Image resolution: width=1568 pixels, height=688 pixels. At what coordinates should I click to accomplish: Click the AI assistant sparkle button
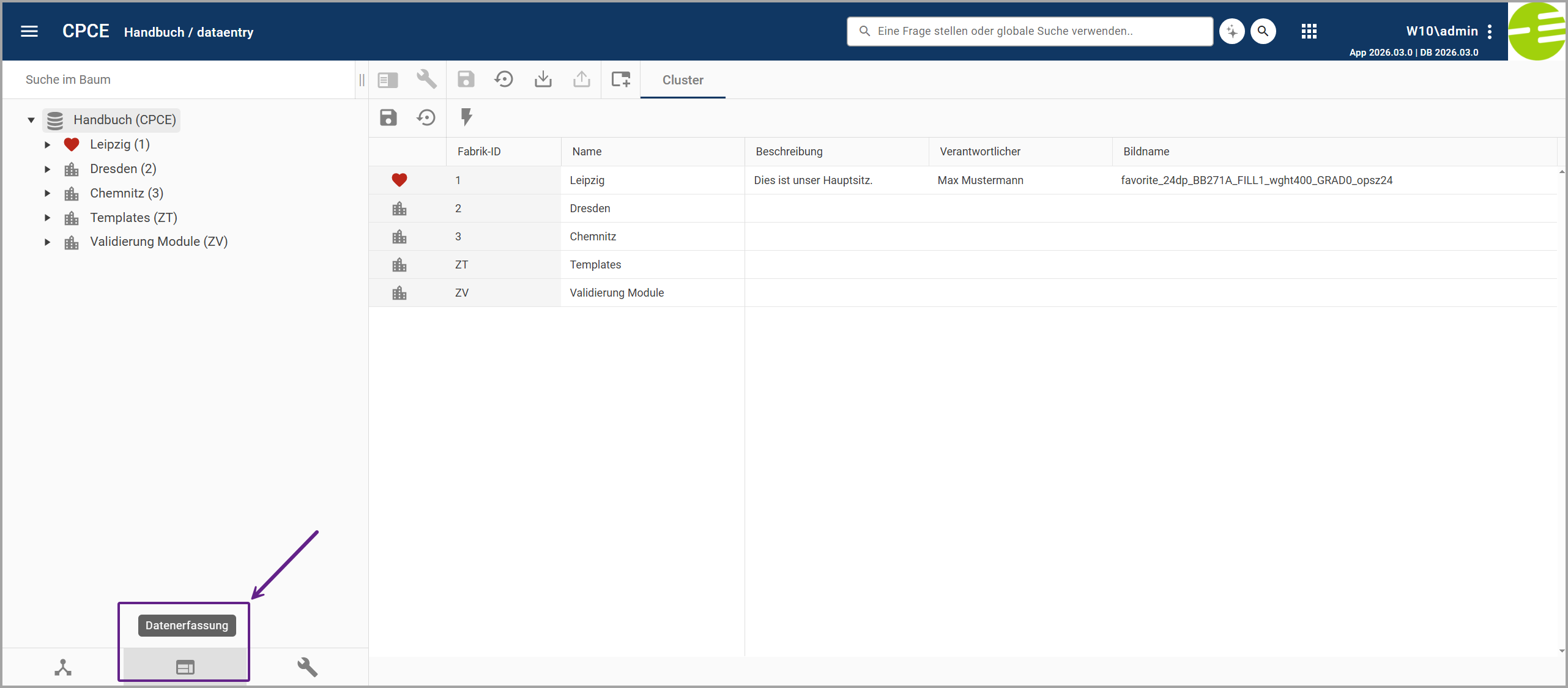pos(1232,31)
